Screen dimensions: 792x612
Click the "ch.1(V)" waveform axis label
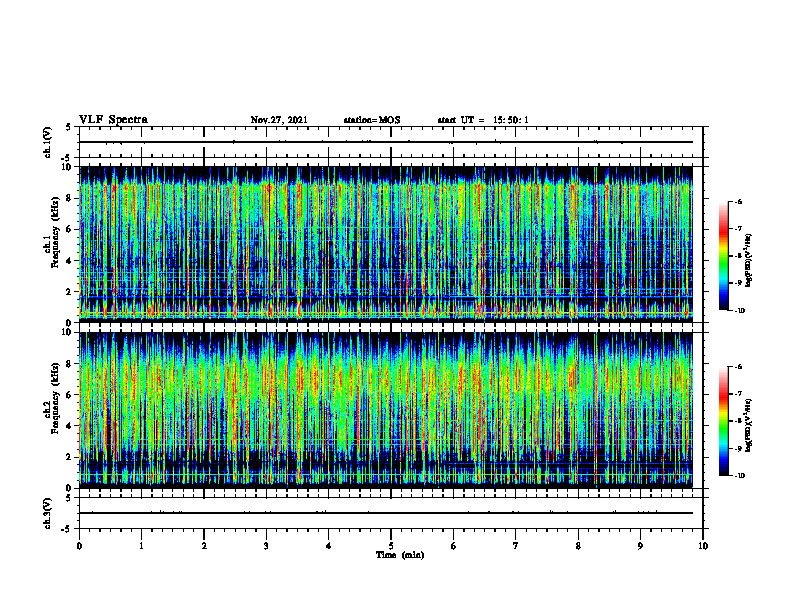47,142
